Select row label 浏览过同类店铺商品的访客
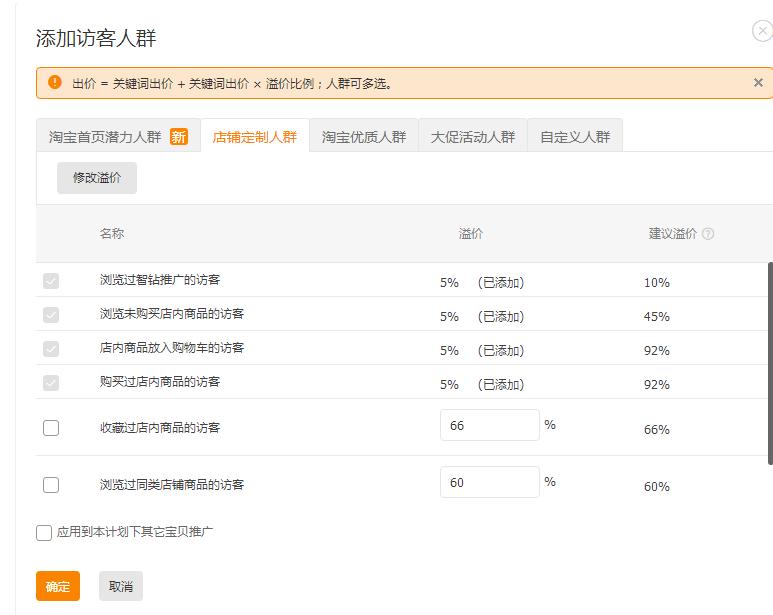The height and width of the screenshot is (615, 773). [x=172, y=485]
